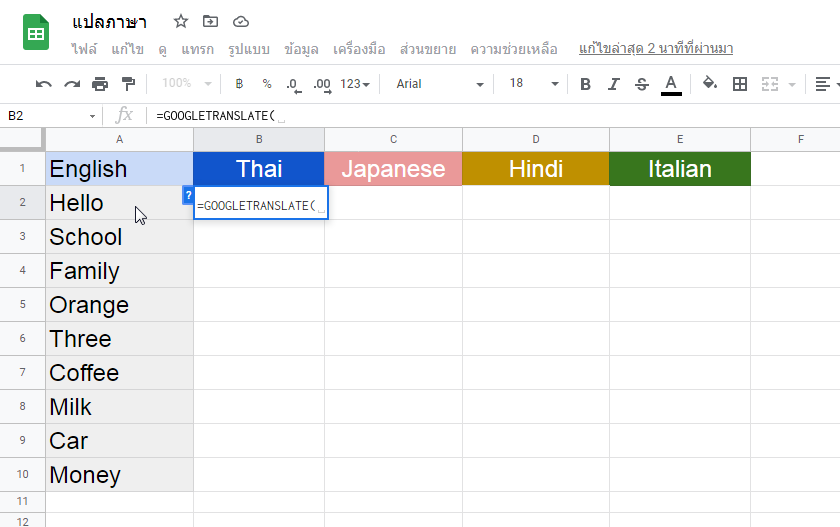Viewport: 840px width, 527px height.
Task: Increase decimal places
Action: (322, 85)
